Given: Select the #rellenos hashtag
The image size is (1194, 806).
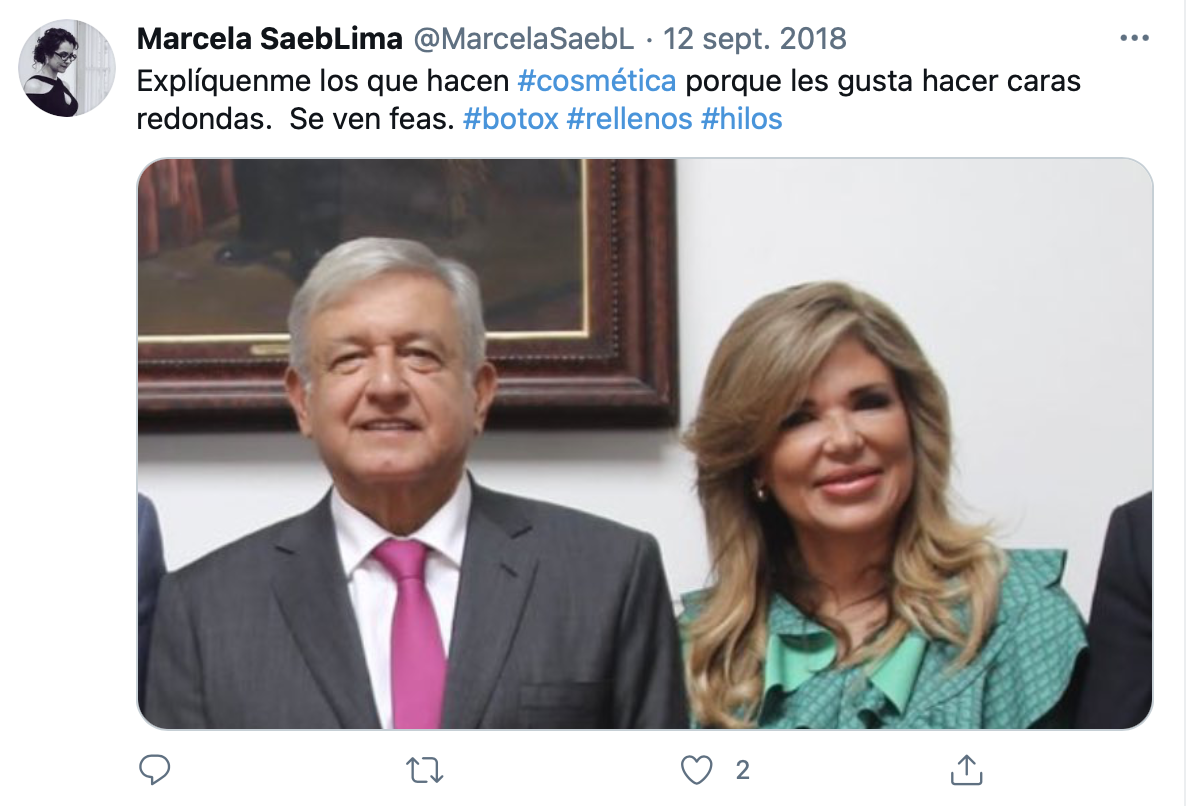Looking at the screenshot, I should (x=630, y=119).
